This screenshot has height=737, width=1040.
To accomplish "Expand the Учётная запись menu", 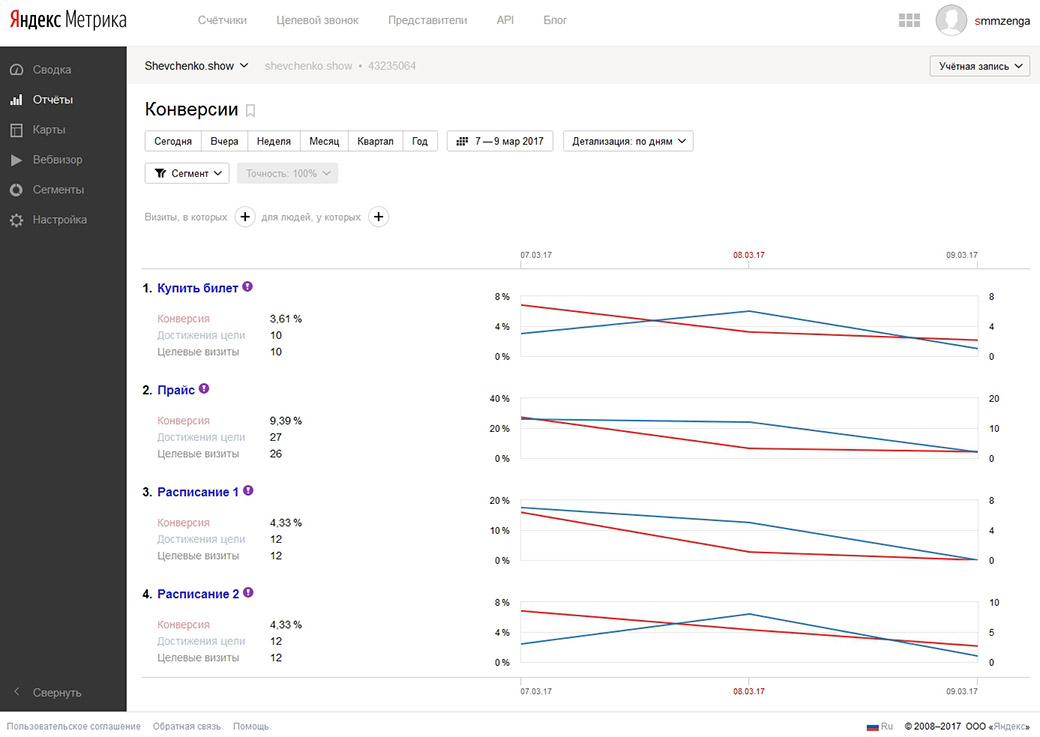I will tap(979, 66).
